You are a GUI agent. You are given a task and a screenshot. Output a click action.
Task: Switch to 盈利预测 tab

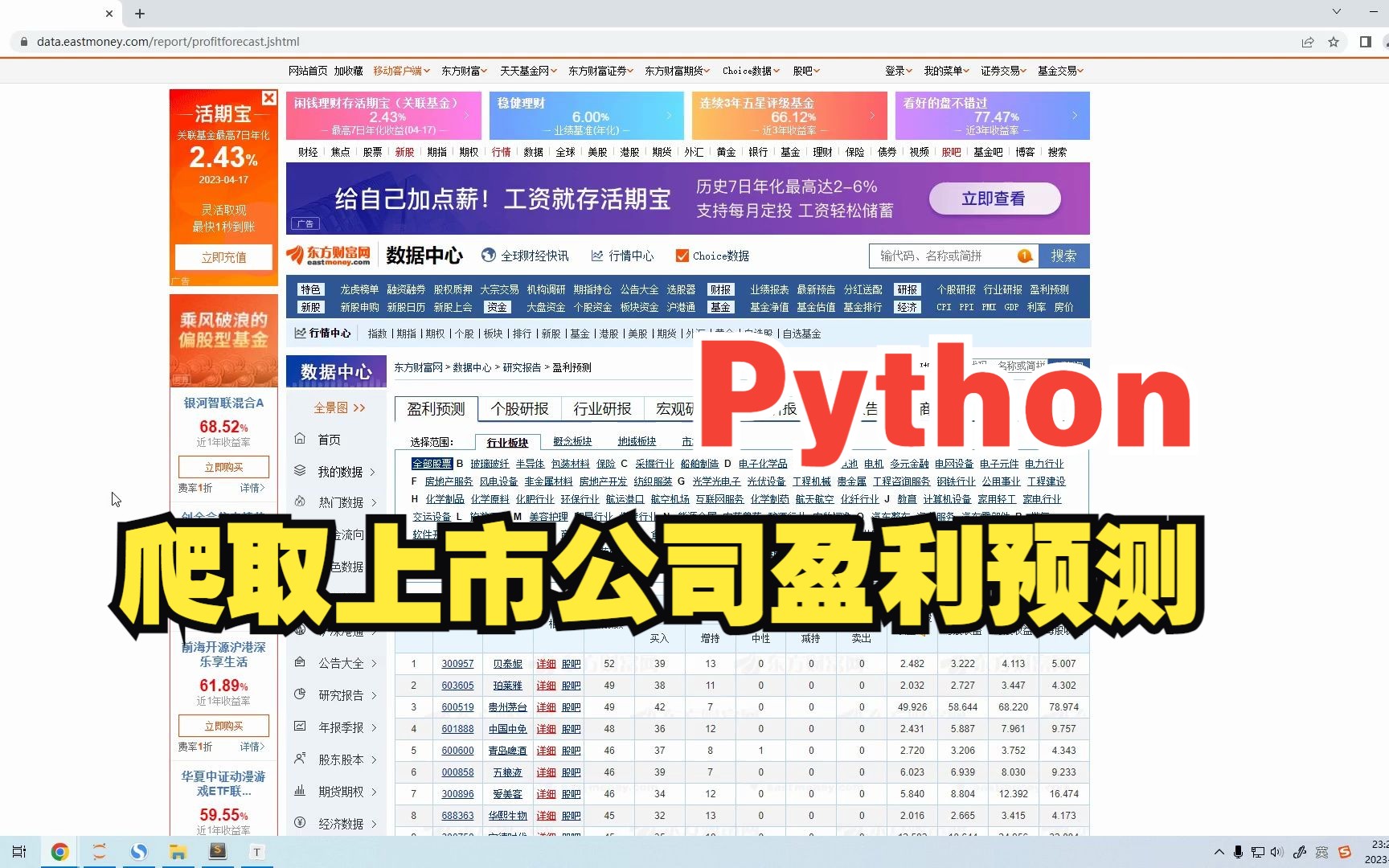436,409
